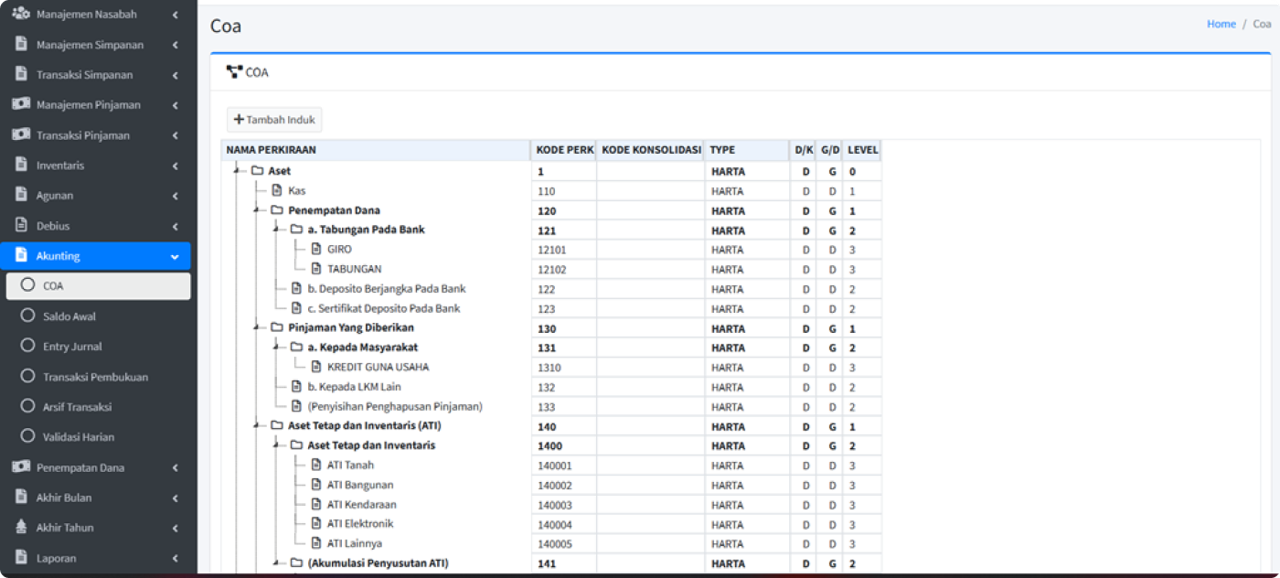Click the Manajemen Pinjaman money icon
Viewport: 1280px width, 578px height.
tap(20, 104)
